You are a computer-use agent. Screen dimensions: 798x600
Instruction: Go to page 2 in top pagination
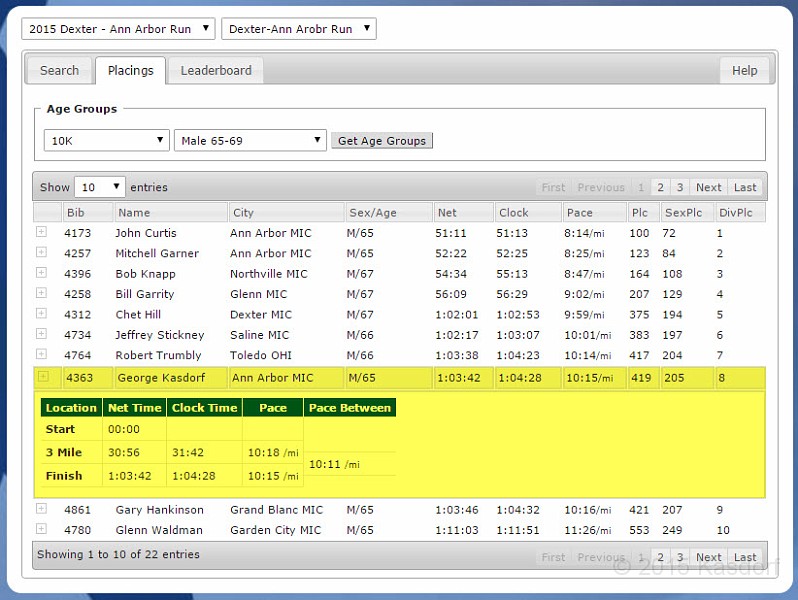pos(660,187)
